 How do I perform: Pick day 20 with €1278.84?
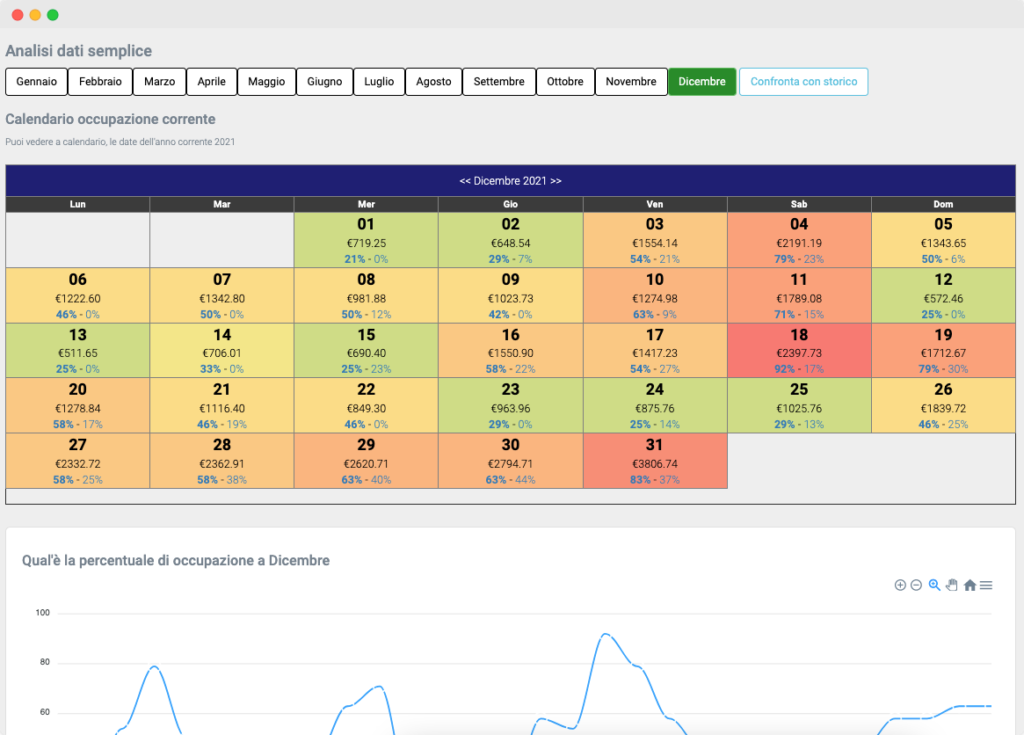(x=78, y=406)
